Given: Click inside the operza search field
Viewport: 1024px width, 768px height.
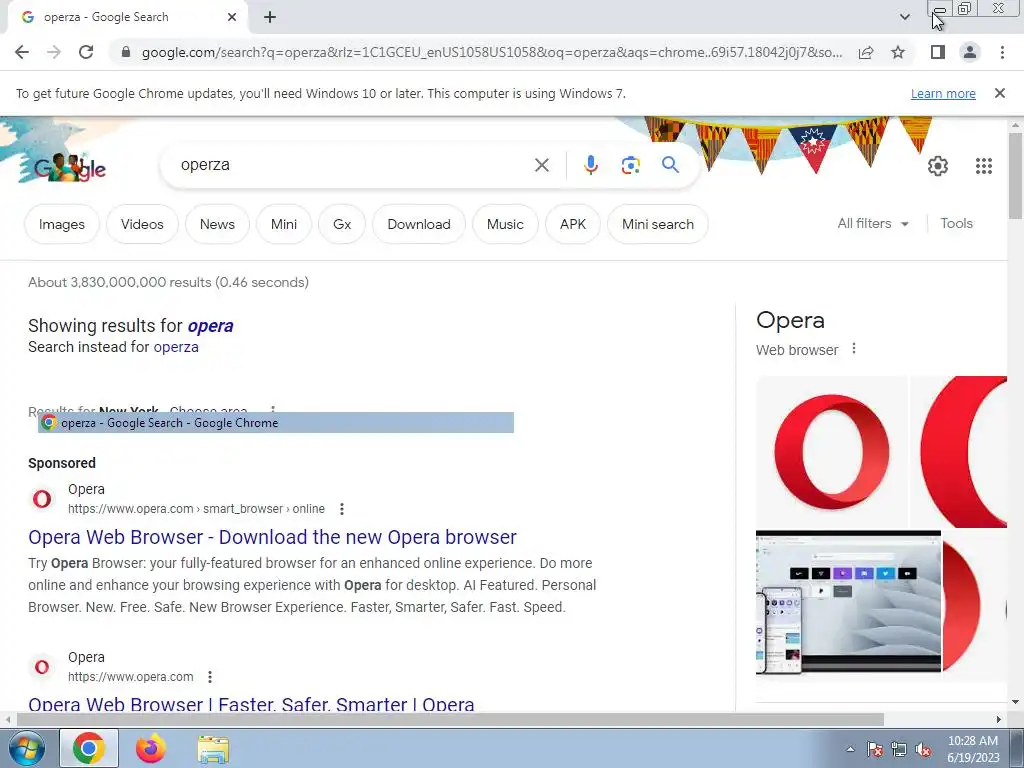Looking at the screenshot, I should pos(353,165).
